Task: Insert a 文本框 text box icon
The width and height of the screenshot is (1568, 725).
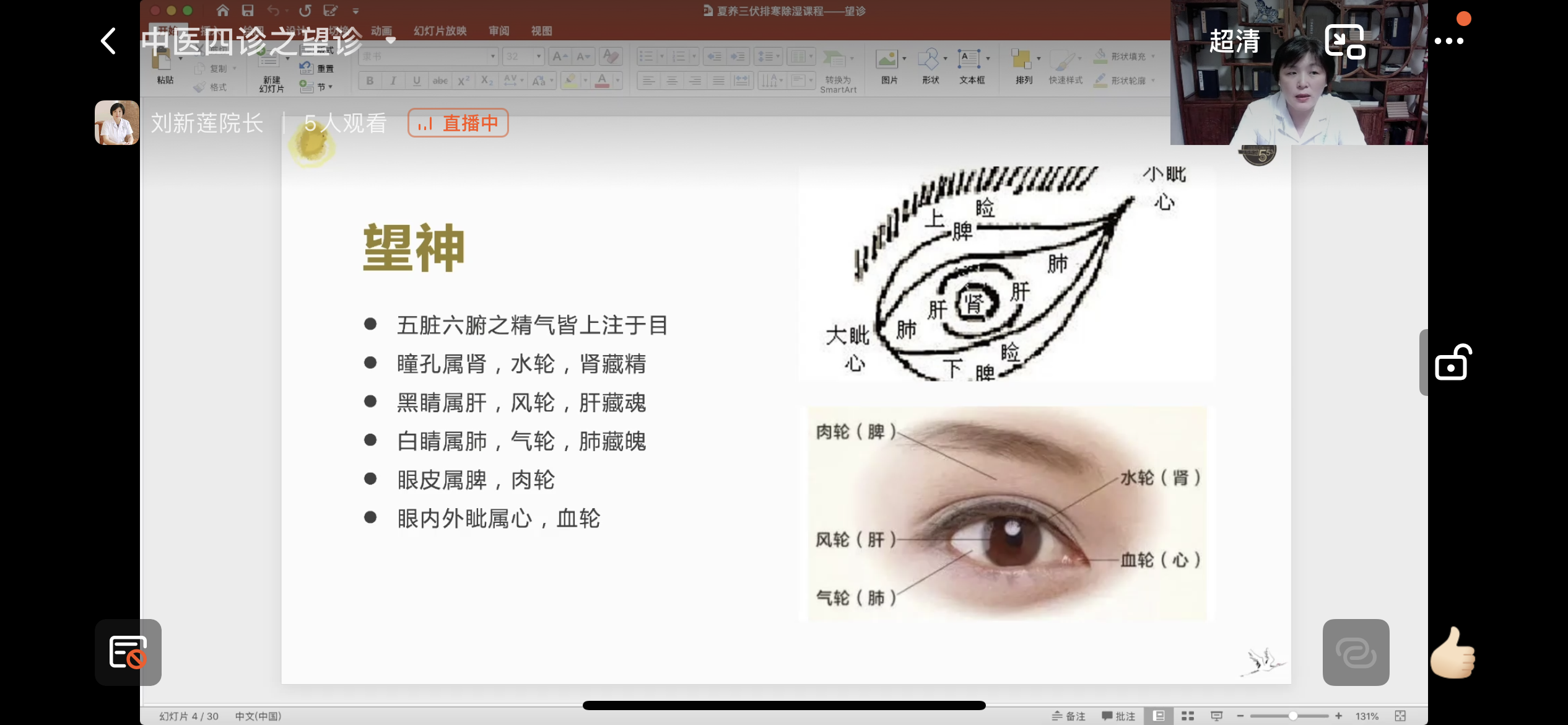Action: (970, 60)
